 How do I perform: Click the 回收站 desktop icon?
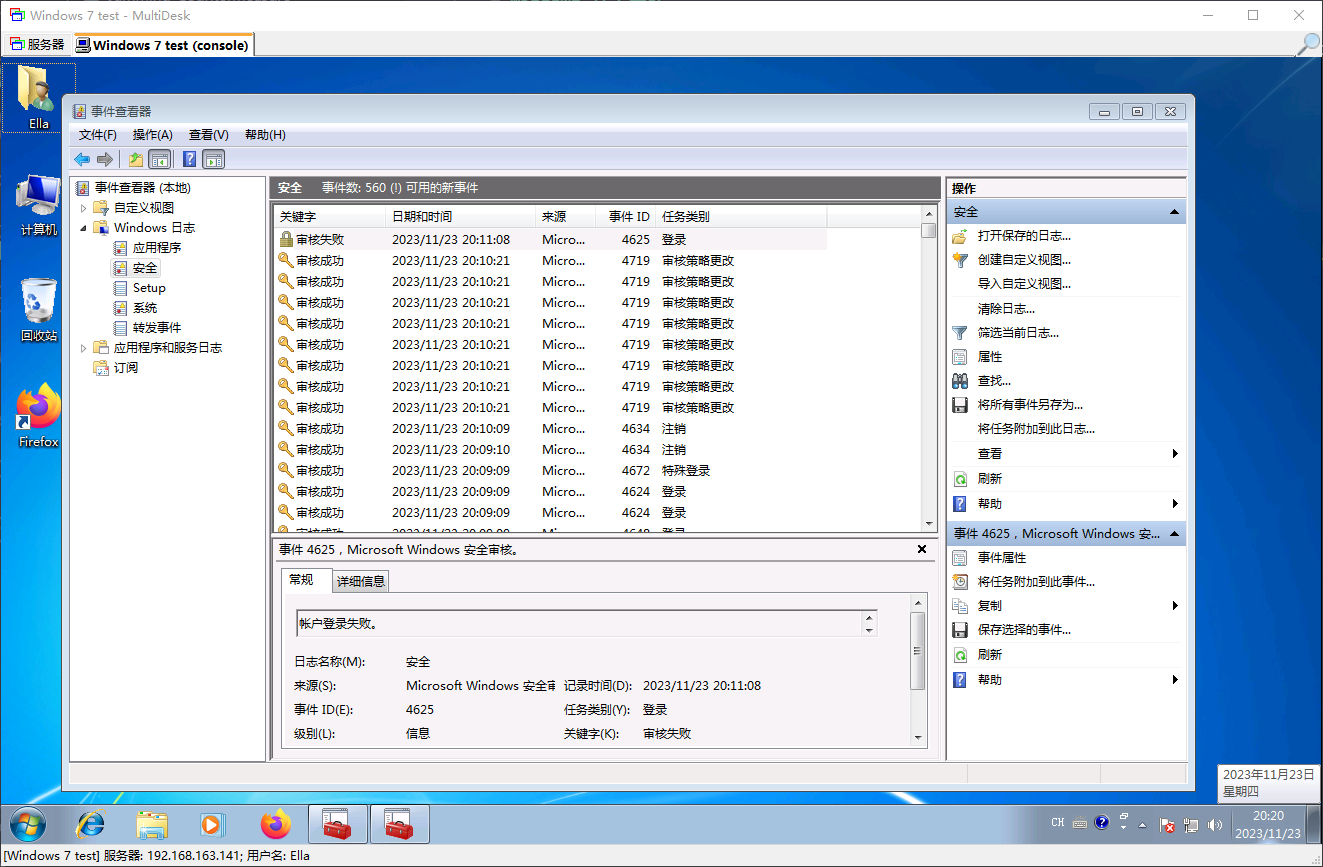pos(39,310)
